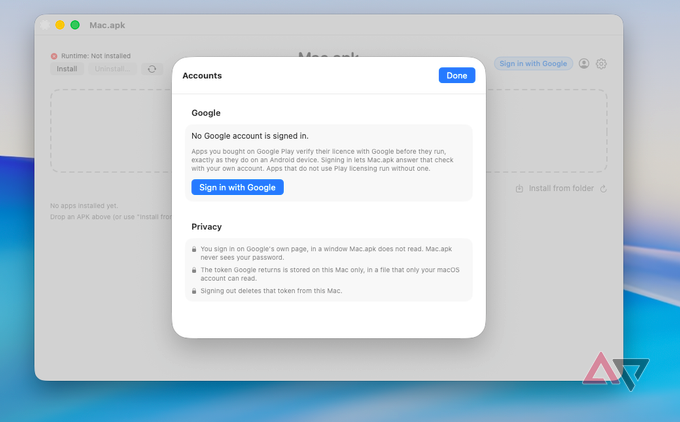Click the reload icon next to Install from folder
The width and height of the screenshot is (680, 422).
603,189
